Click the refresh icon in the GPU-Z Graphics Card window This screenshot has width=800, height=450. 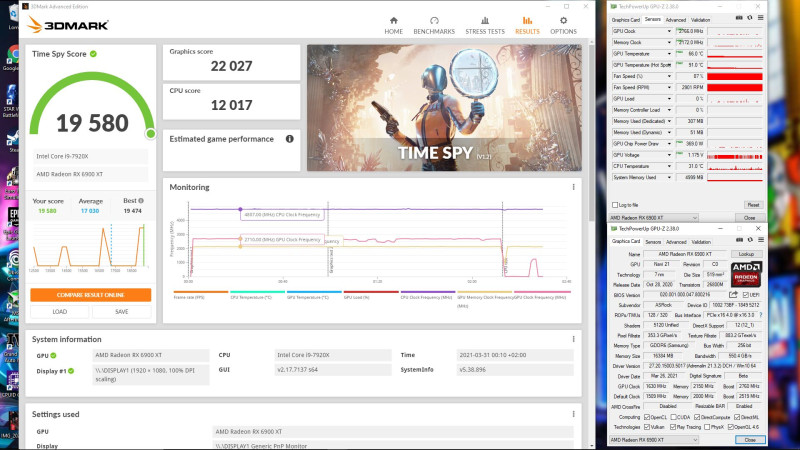750,240
